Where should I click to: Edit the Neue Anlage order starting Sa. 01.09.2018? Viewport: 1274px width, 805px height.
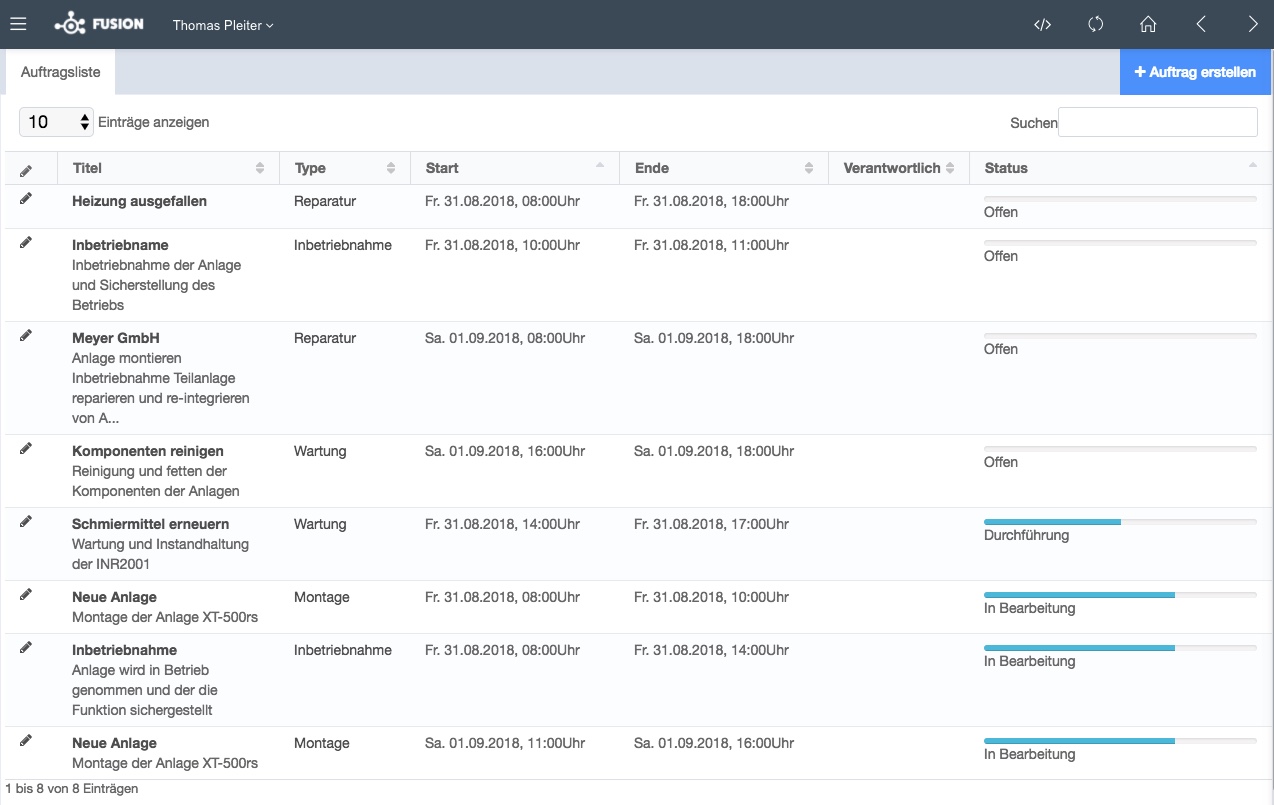coord(26,741)
